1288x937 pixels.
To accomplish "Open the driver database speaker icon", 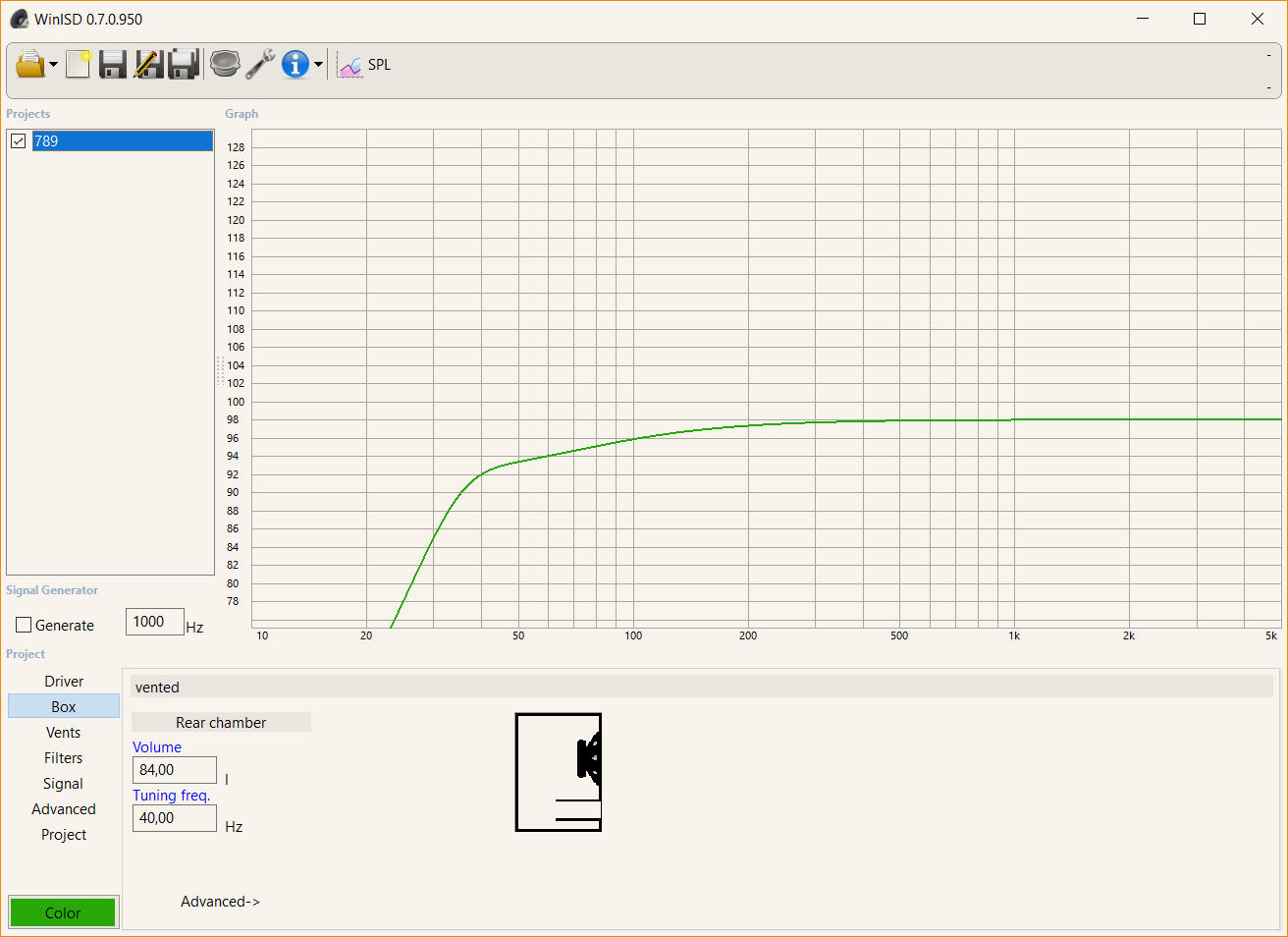I will 225,65.
